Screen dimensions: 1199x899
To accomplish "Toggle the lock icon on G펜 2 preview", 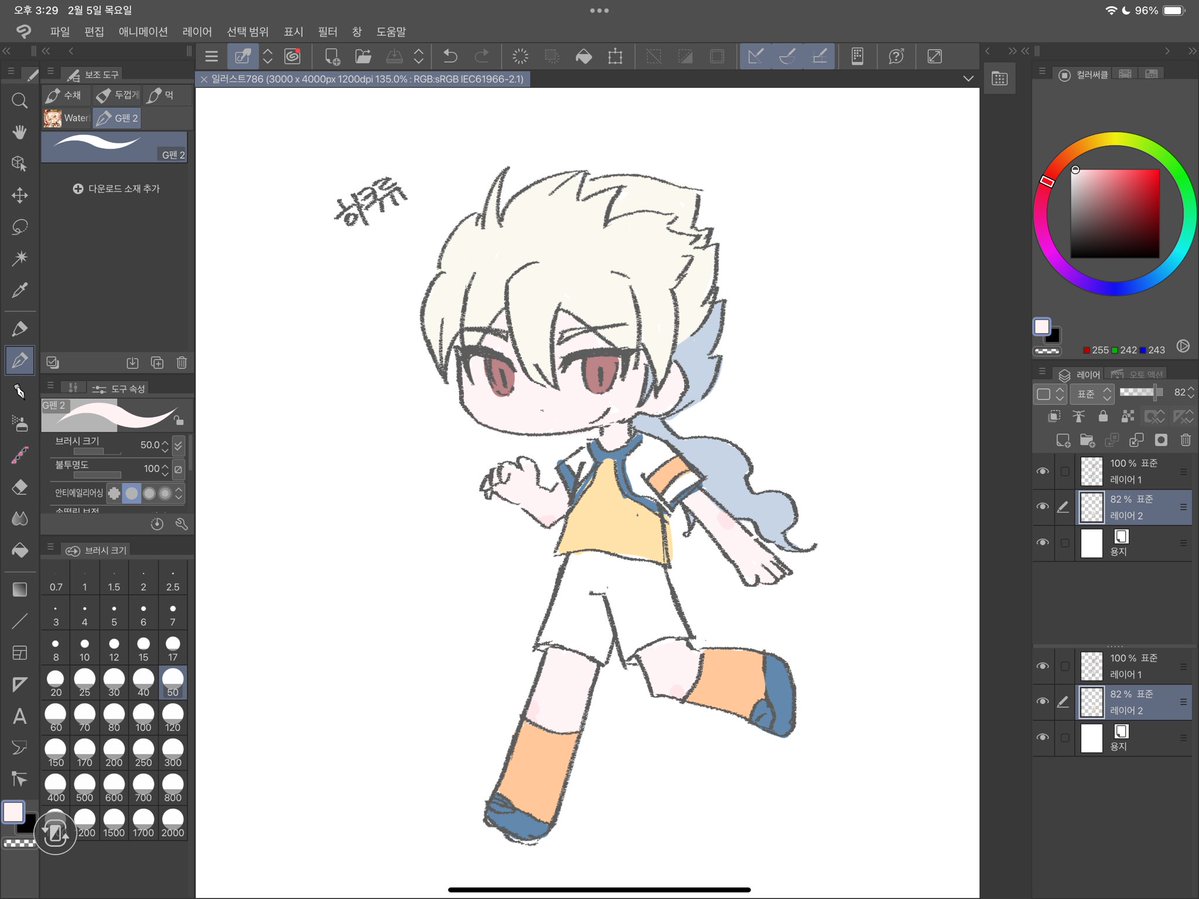I will (x=178, y=420).
